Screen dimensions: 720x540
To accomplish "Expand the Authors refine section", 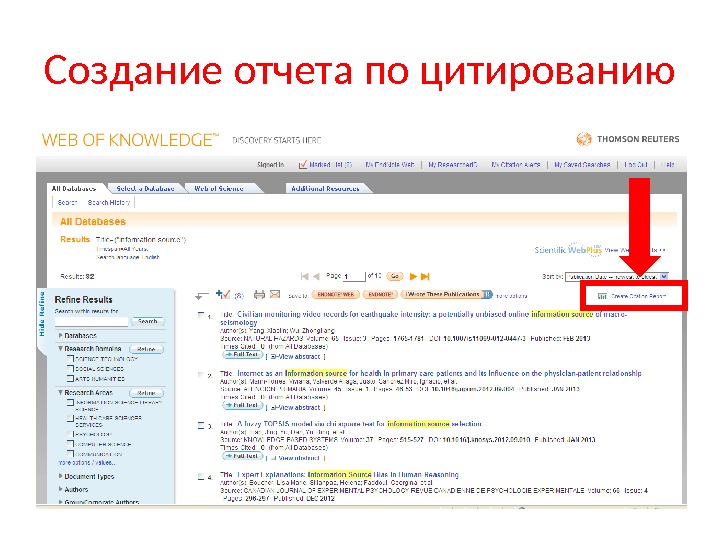I will pyautogui.click(x=60, y=489).
